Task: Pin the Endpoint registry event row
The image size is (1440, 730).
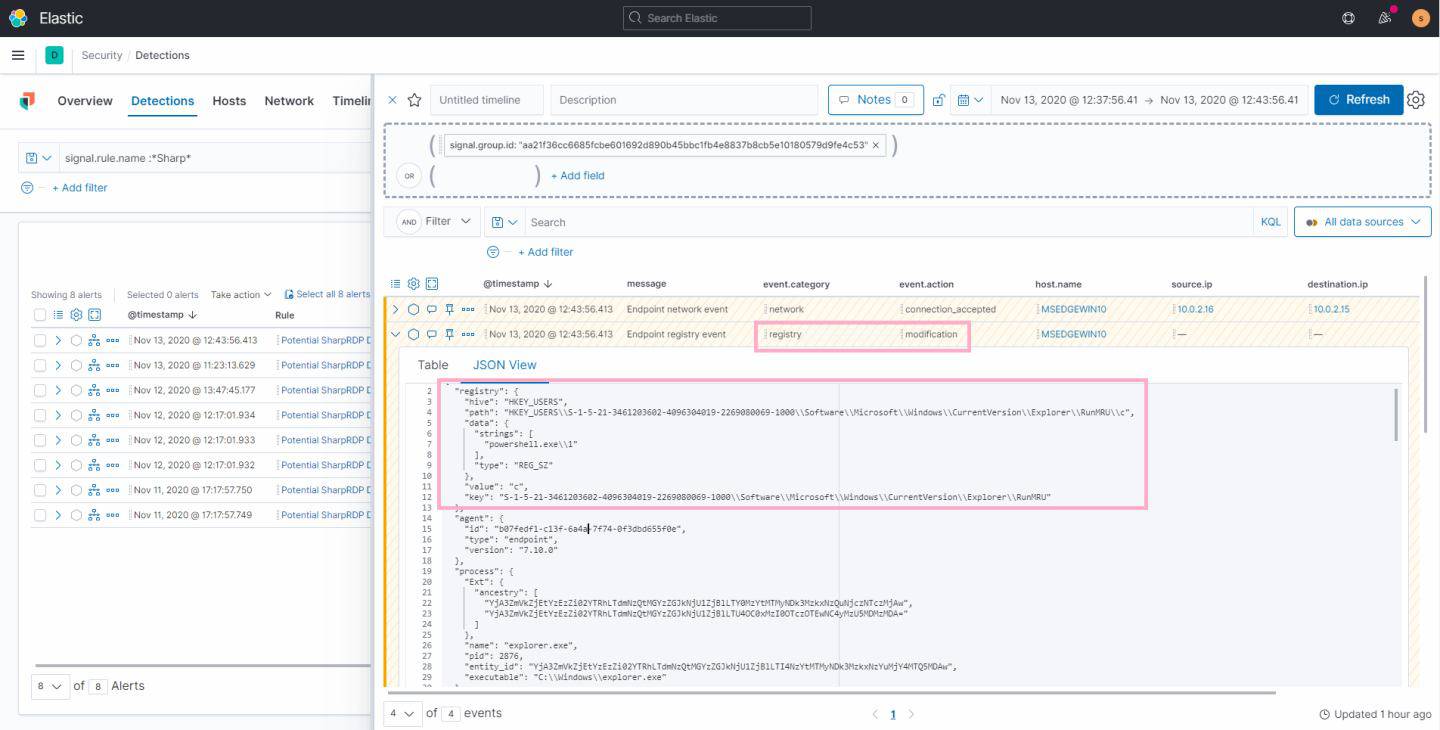Action: click(450, 334)
